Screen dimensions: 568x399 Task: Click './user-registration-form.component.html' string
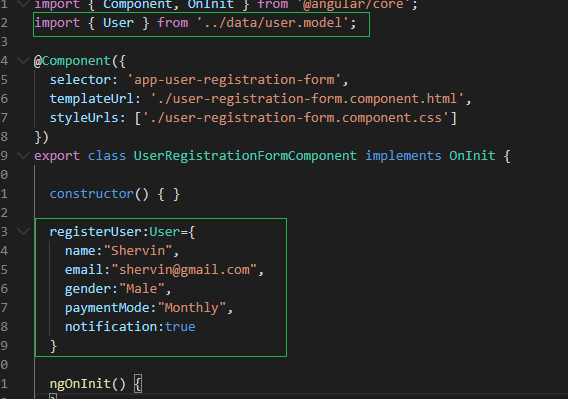tap(307, 99)
